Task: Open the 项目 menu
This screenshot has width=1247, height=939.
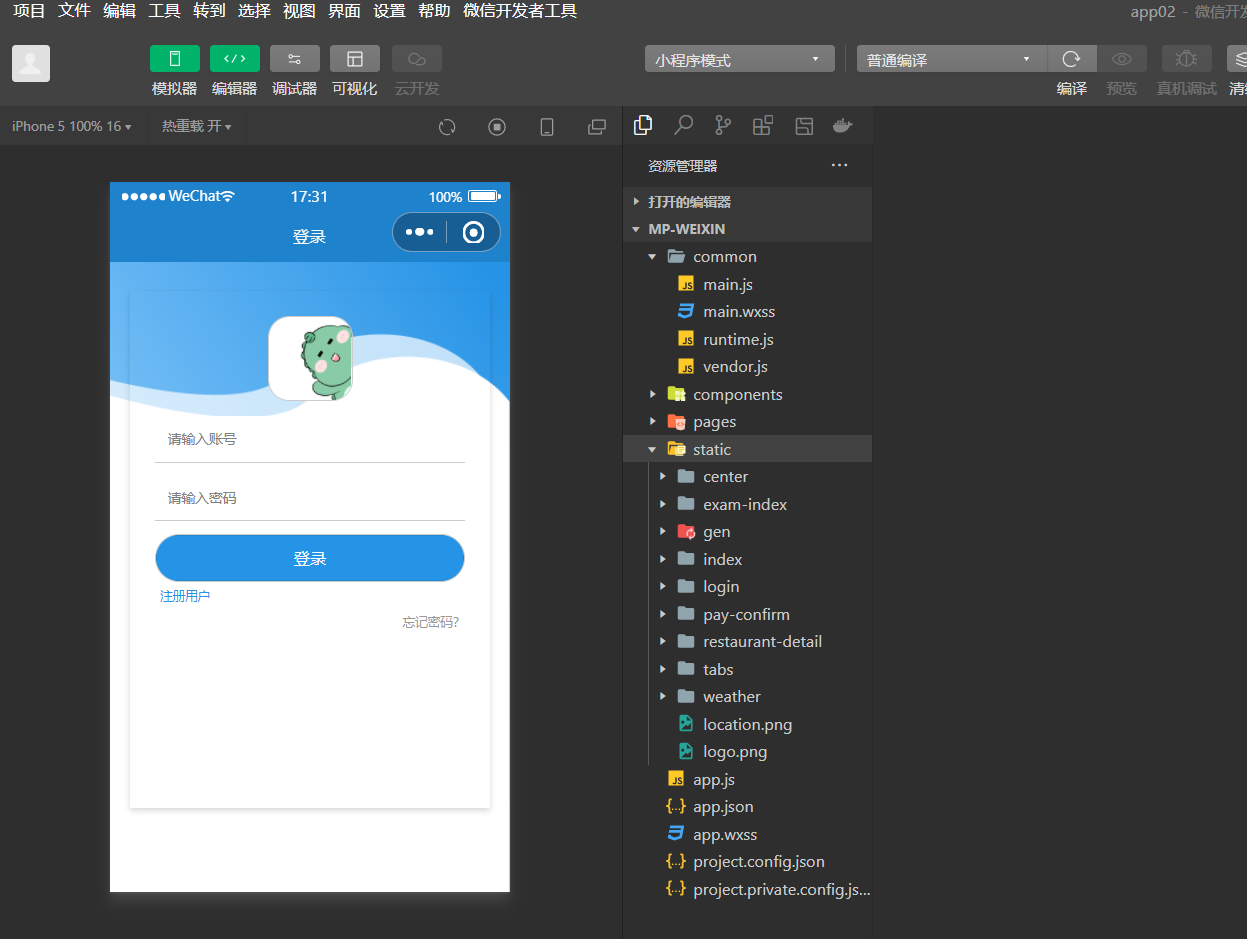Action: [29, 11]
